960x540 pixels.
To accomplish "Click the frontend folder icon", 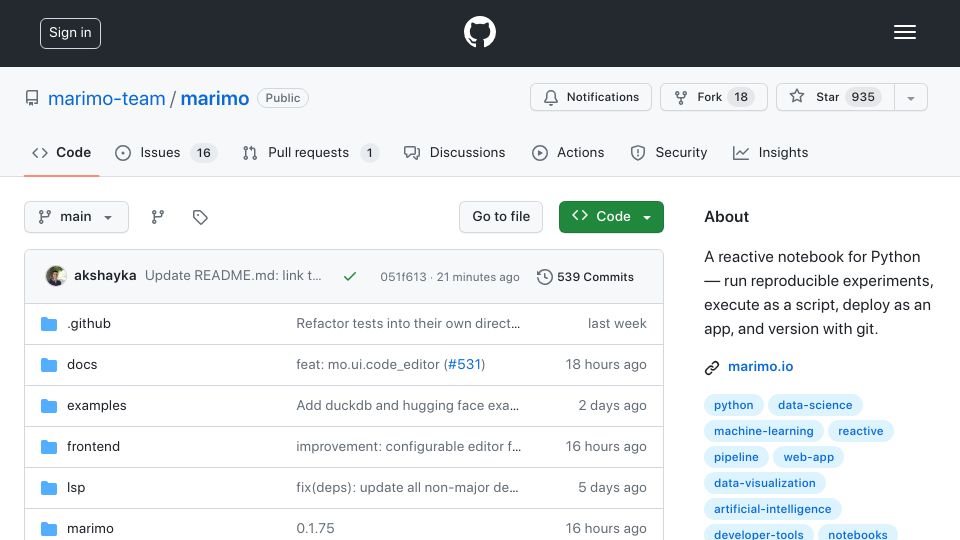I will [x=49, y=447].
